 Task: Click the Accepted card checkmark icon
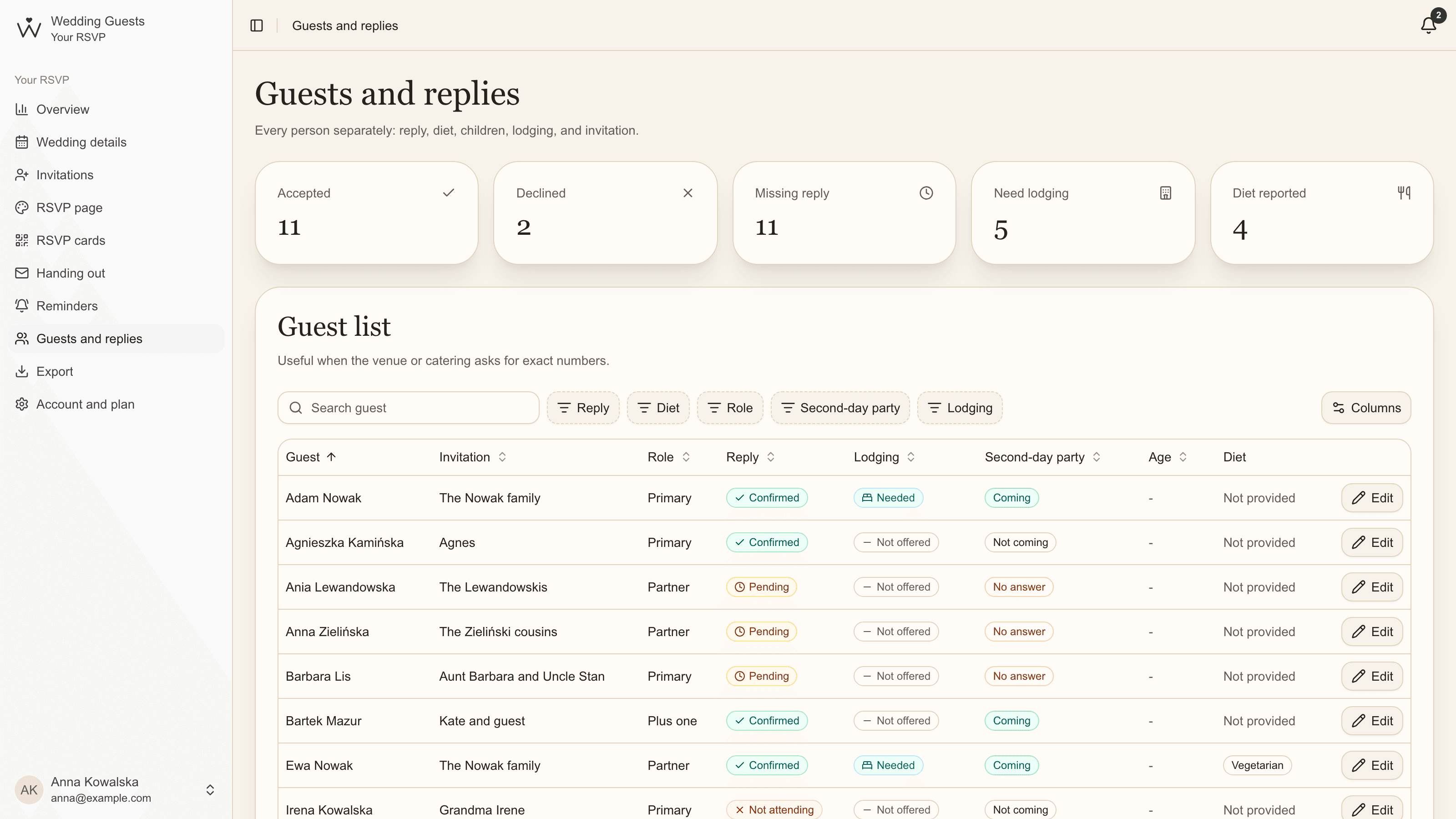tap(448, 193)
